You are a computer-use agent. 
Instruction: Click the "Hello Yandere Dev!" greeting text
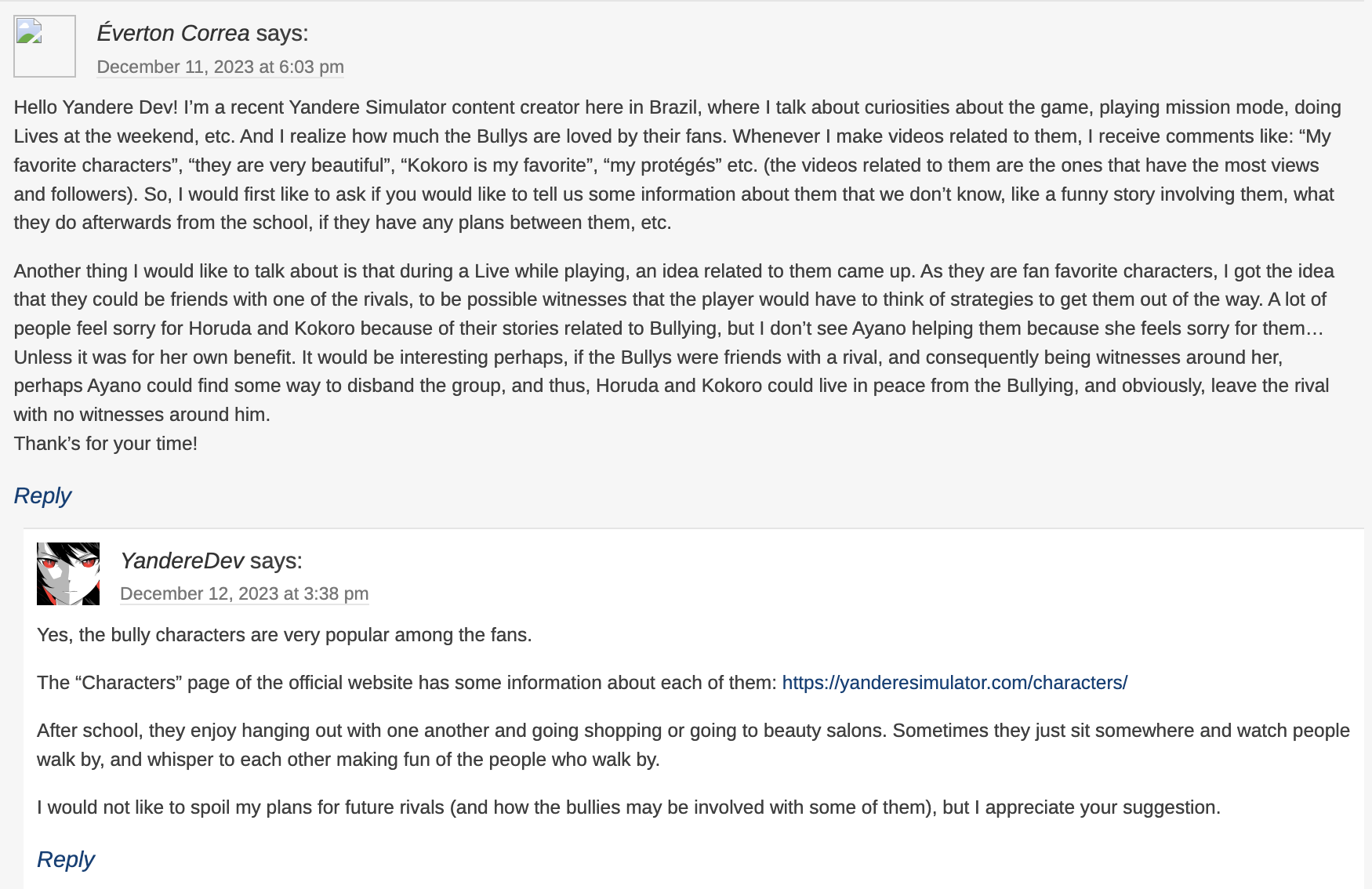tap(96, 107)
